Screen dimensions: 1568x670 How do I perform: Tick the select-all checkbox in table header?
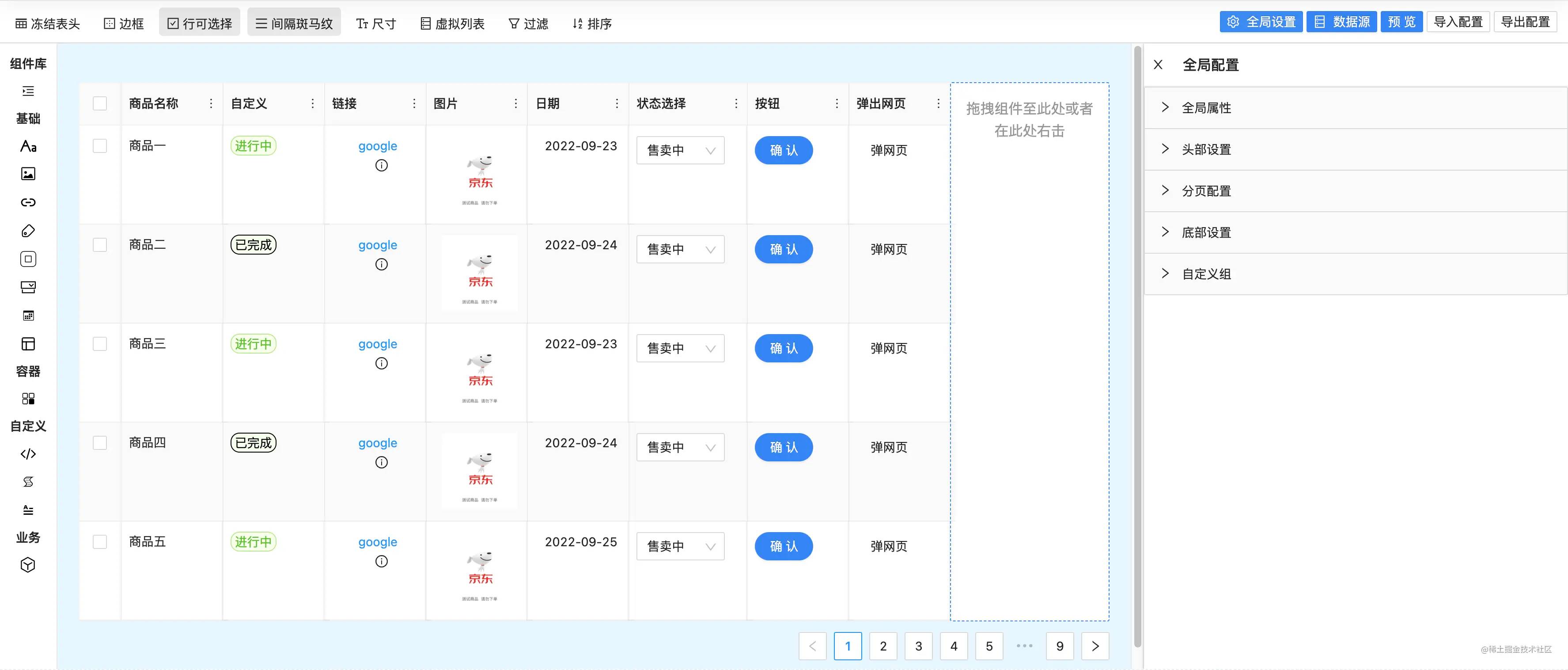click(x=100, y=103)
